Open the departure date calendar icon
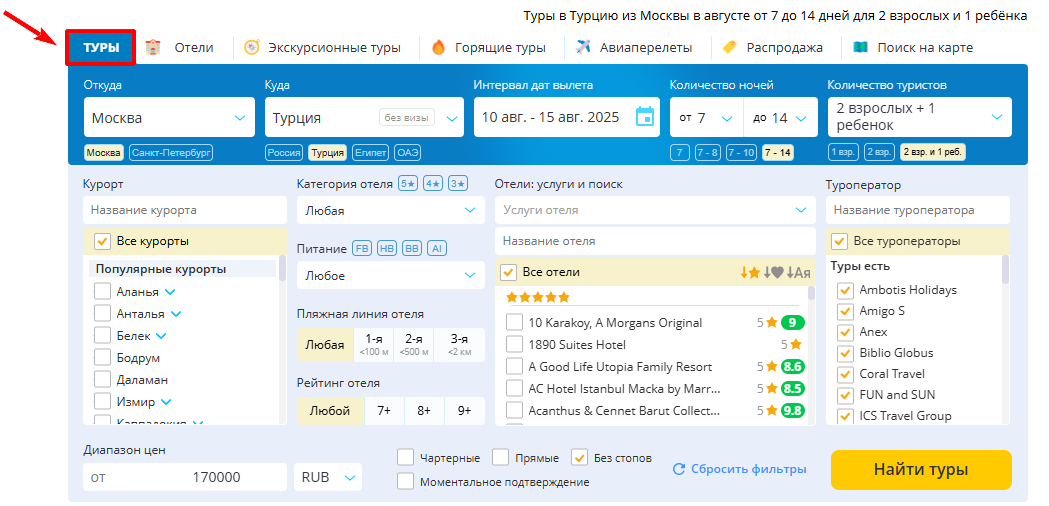This screenshot has width=1049, height=506. point(644,116)
